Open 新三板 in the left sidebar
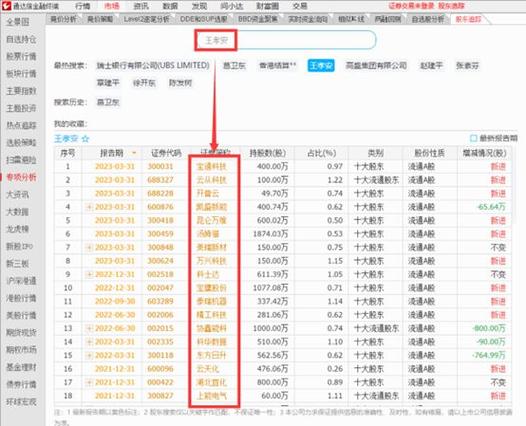The height and width of the screenshot is (426, 526). coord(18,264)
